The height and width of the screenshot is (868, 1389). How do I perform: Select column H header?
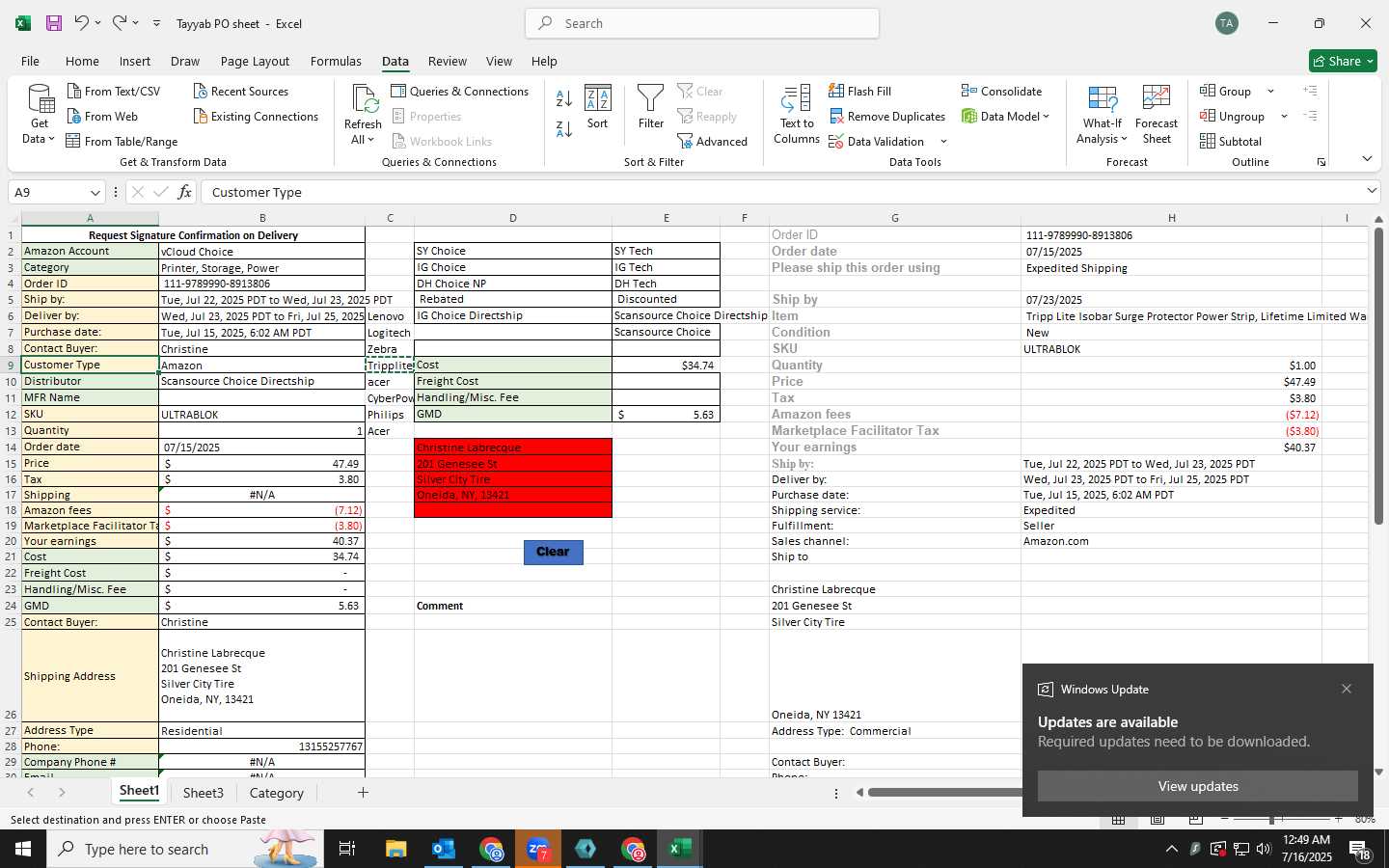pyautogui.click(x=1172, y=218)
